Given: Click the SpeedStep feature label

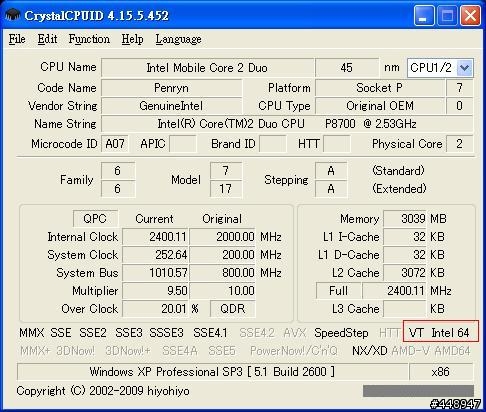Looking at the screenshot, I should [341, 333].
